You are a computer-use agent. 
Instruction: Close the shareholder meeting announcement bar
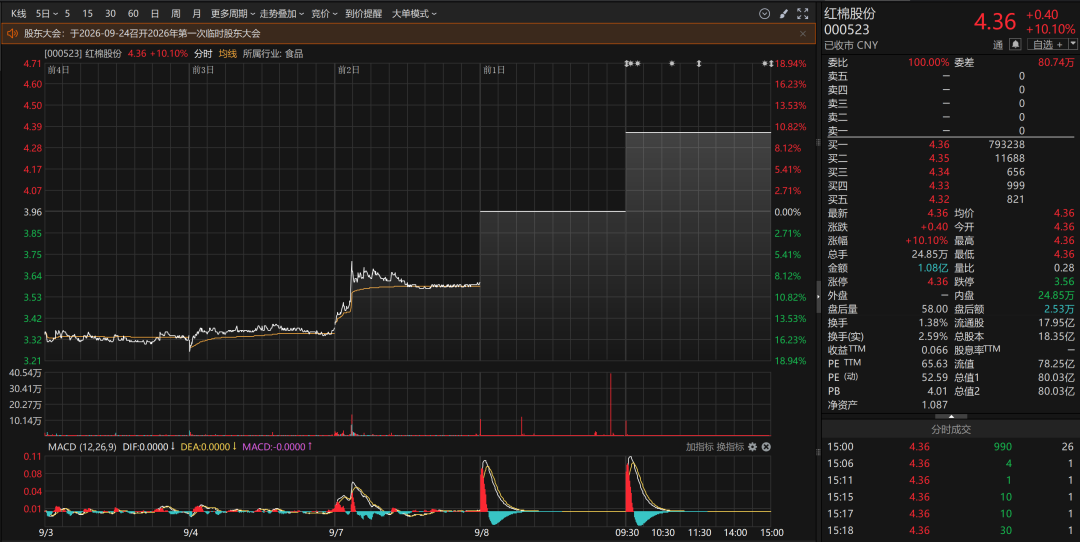pos(802,33)
